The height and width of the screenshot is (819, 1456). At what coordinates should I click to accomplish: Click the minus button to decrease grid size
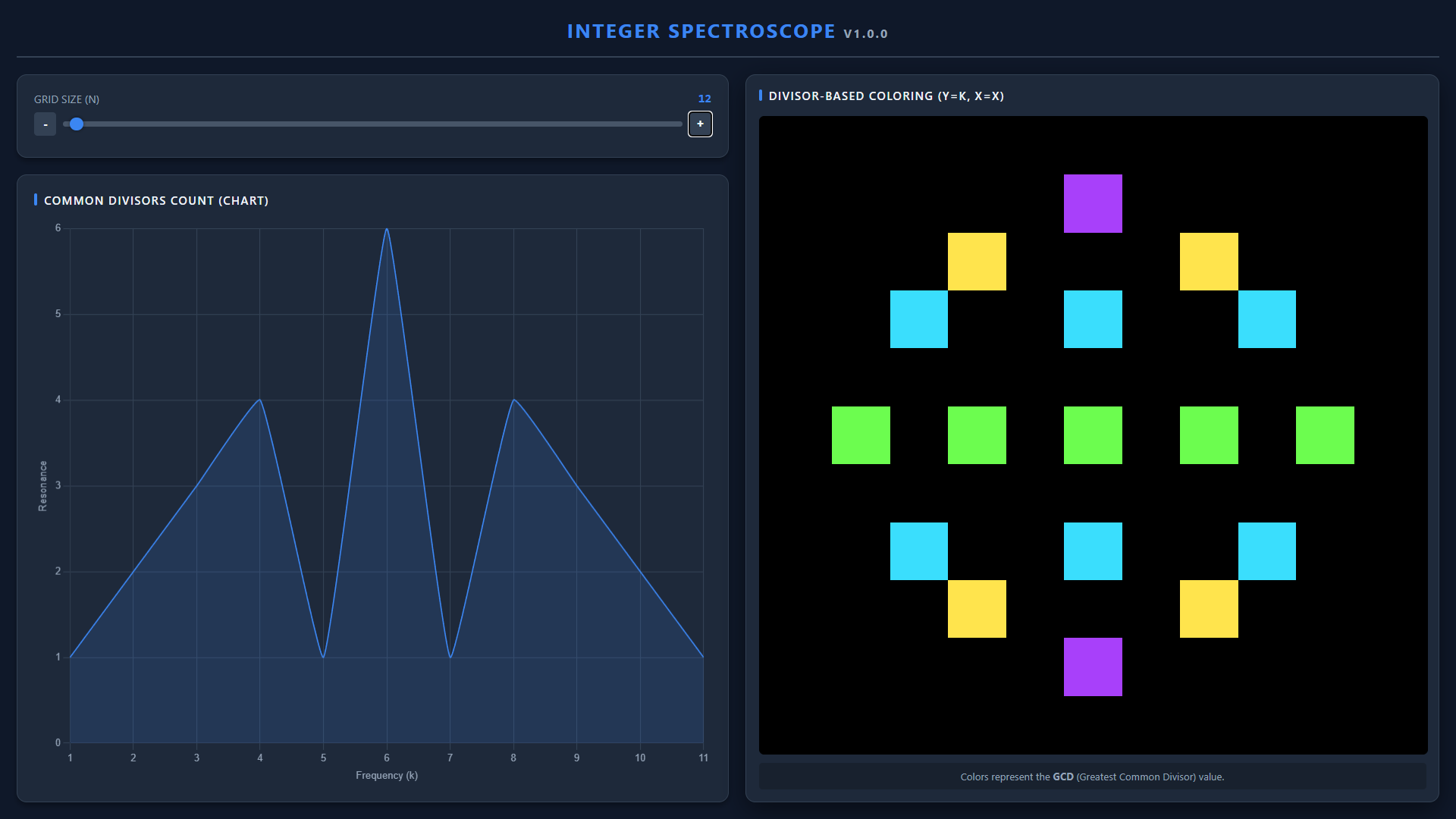coord(45,124)
